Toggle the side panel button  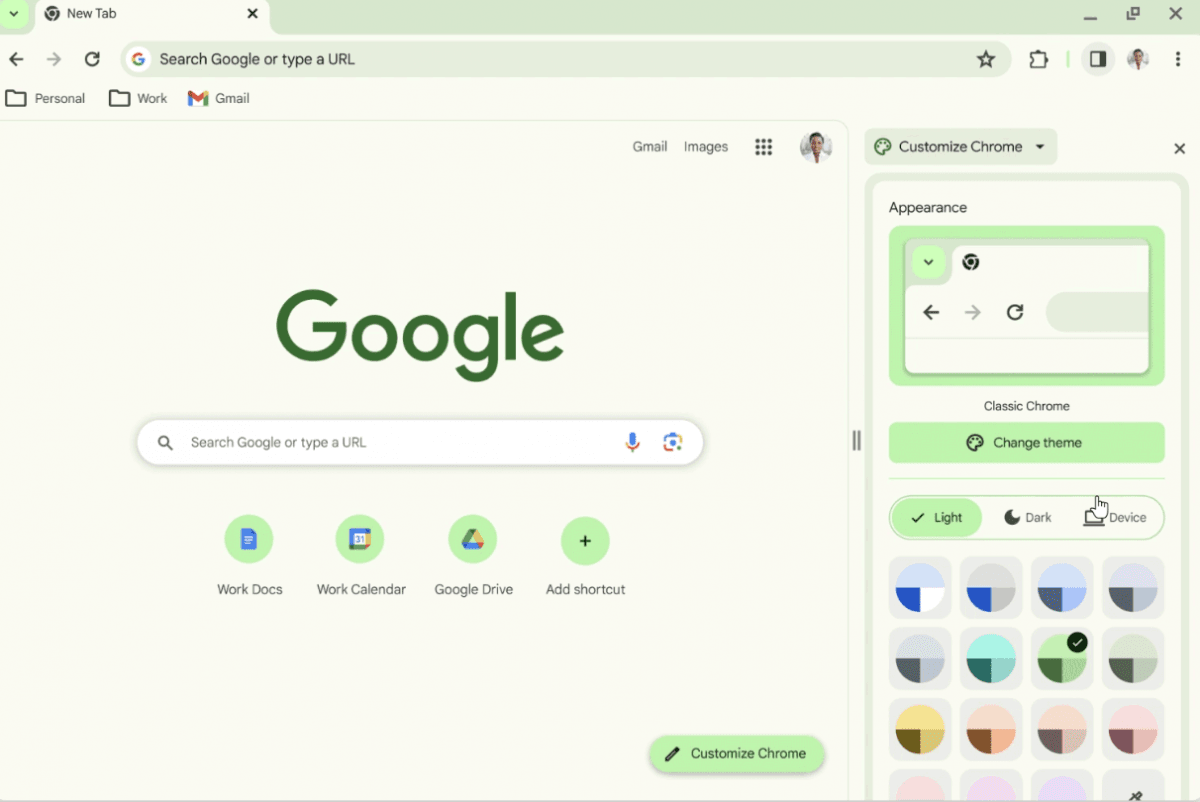[x=1098, y=59]
